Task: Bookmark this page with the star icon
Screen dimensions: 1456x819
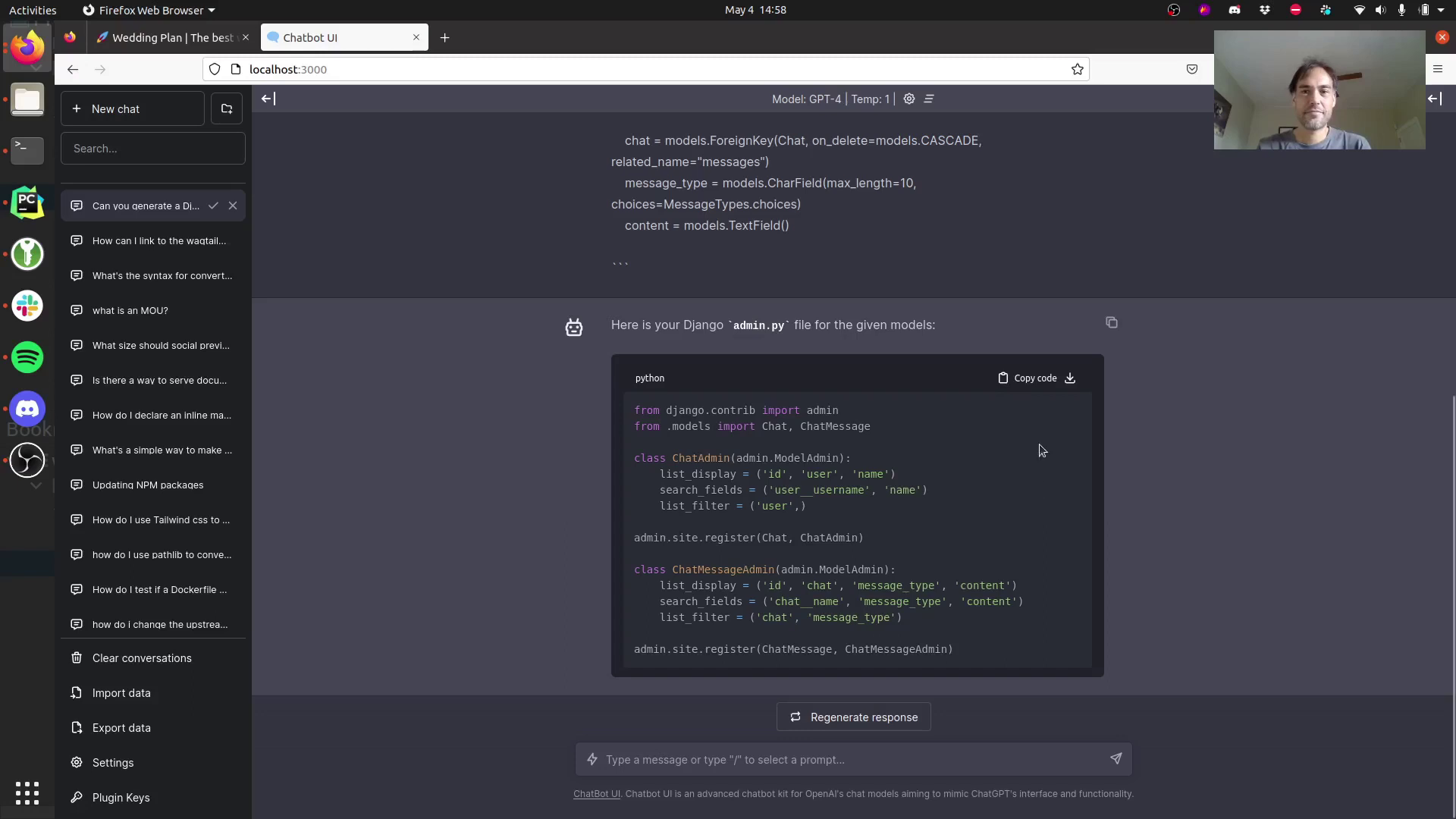Action: (1078, 70)
